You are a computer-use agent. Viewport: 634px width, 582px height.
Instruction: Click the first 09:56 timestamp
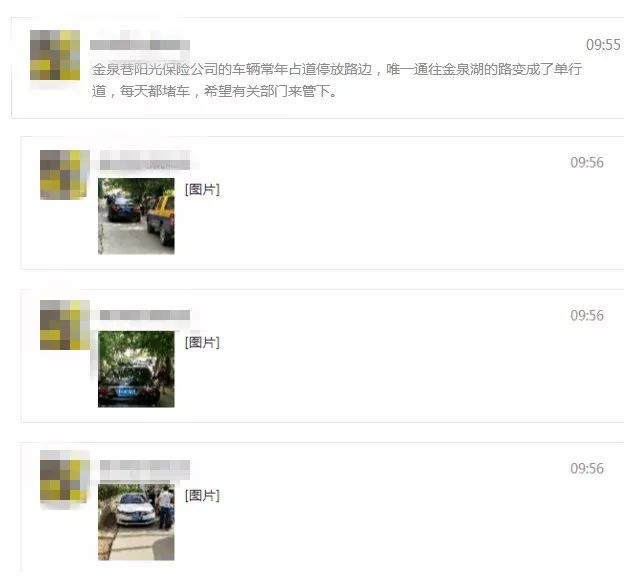pyautogui.click(x=587, y=162)
